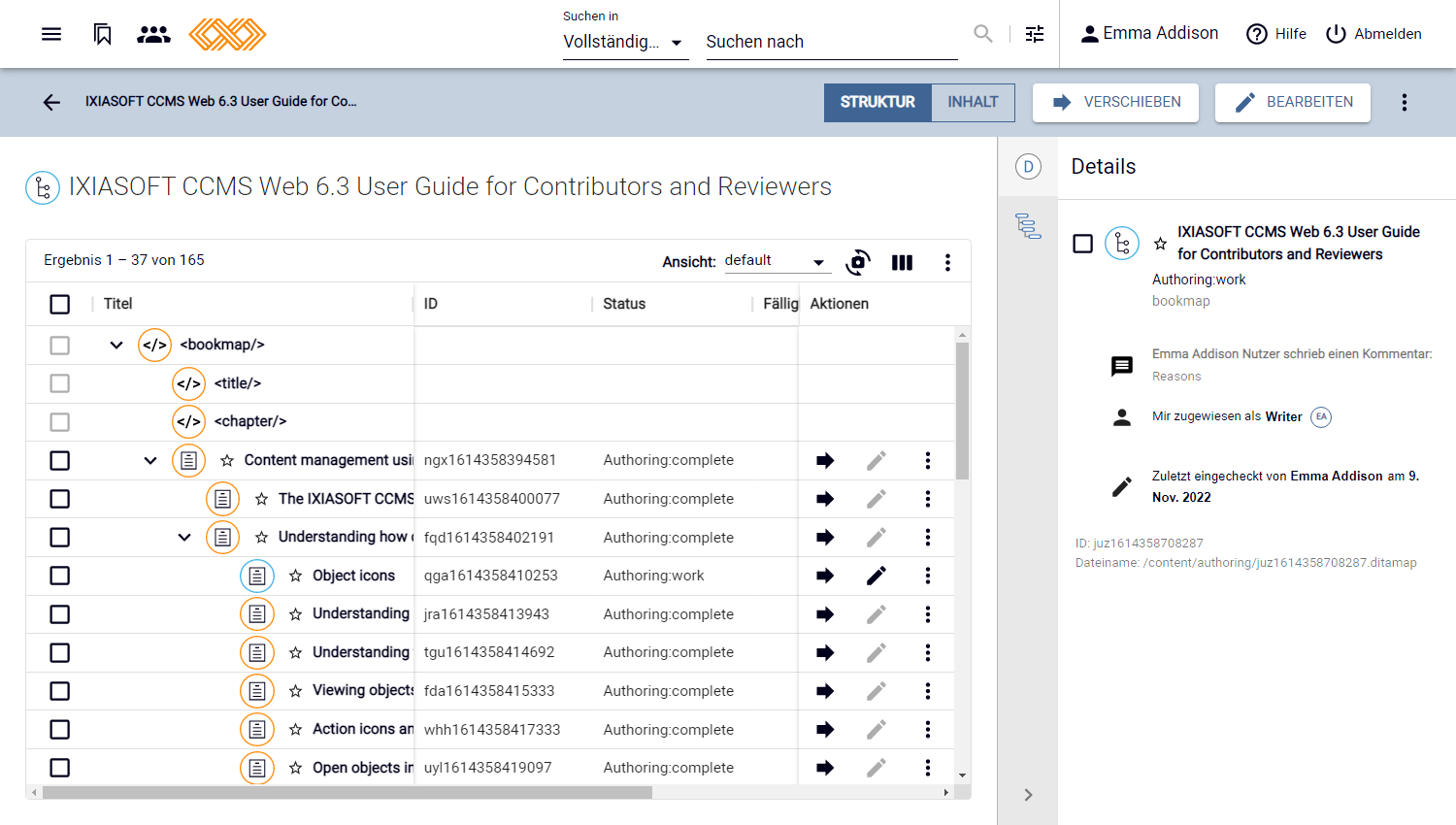Click the EA user avatar badge
The image size is (1456, 825).
coord(1321,417)
